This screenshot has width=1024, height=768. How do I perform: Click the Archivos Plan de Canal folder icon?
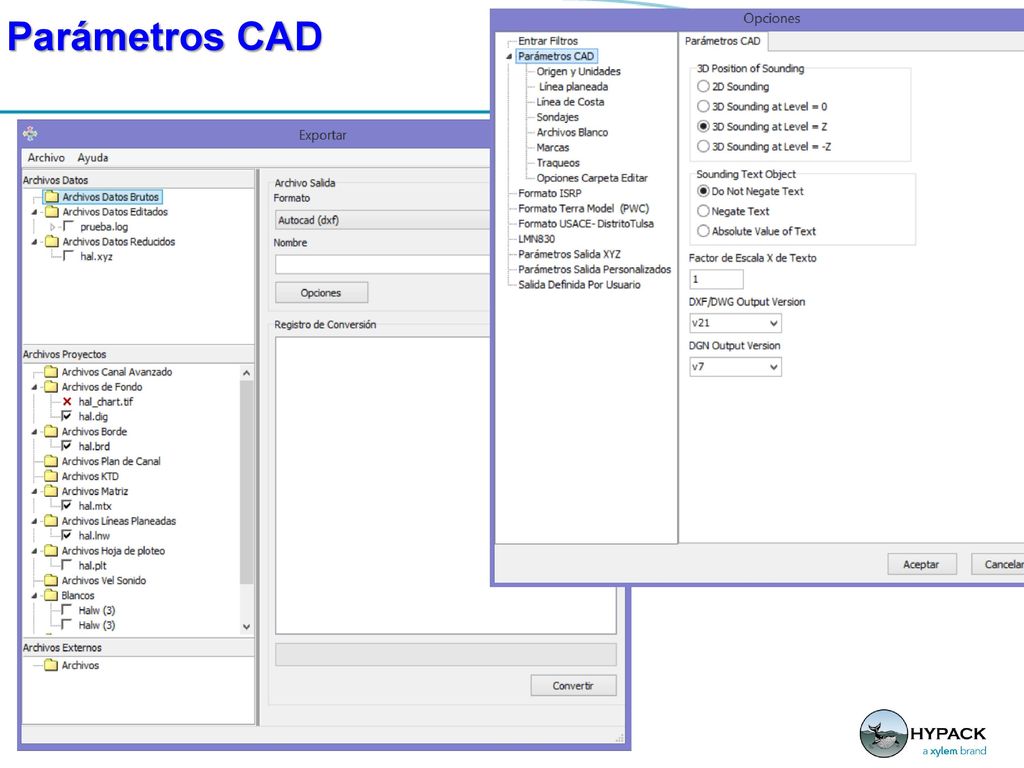click(x=51, y=461)
